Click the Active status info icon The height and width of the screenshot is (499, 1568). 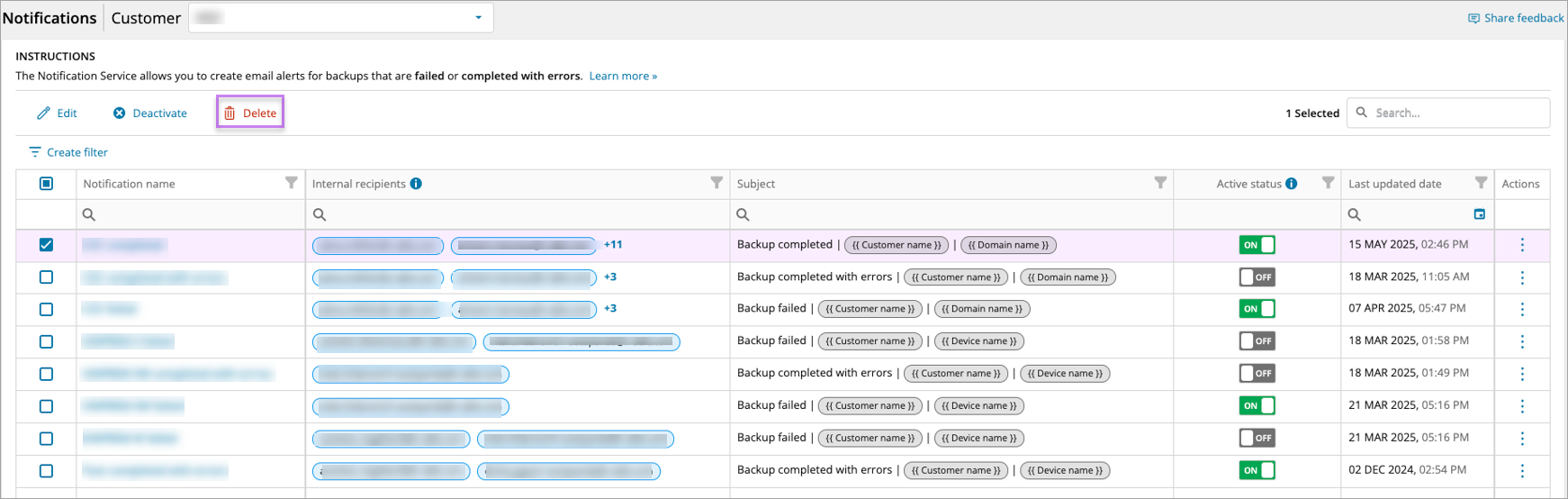coord(1292,184)
